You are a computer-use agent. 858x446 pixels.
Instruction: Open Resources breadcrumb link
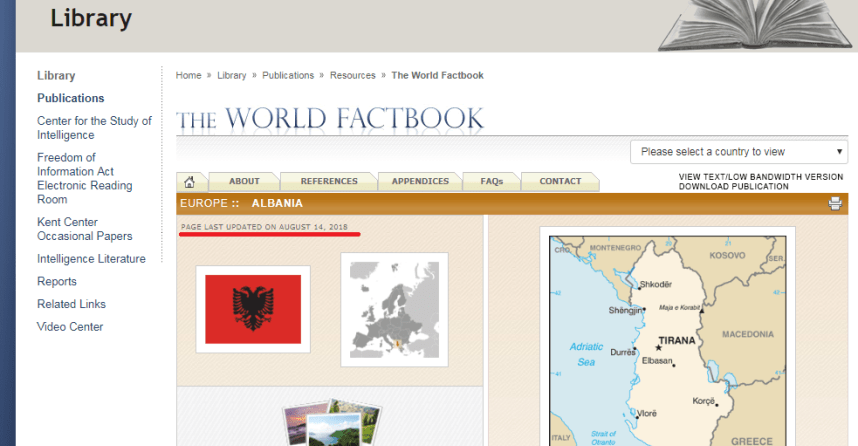click(352, 76)
